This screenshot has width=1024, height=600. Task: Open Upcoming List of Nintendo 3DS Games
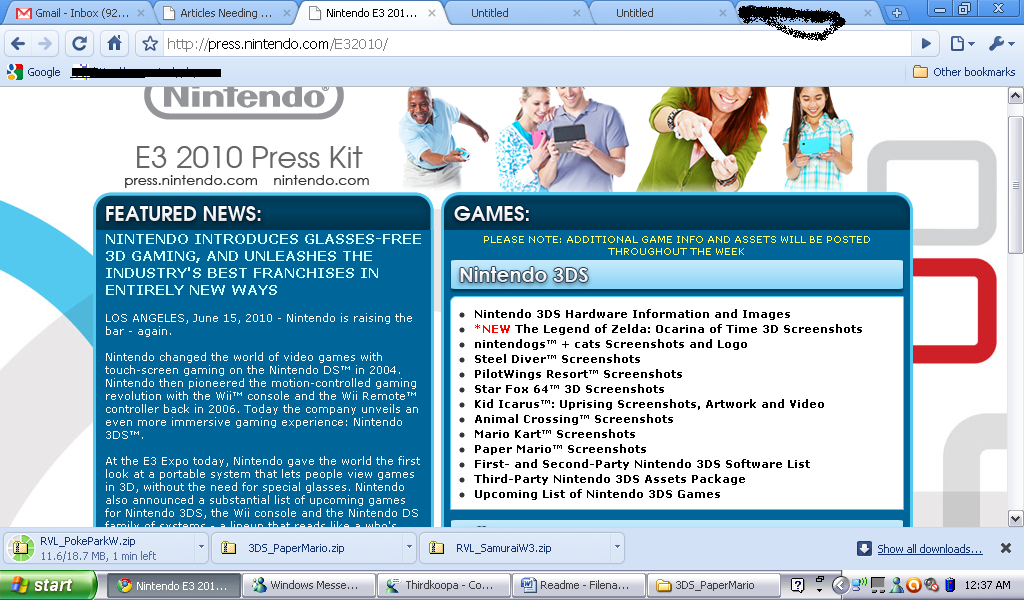[x=597, y=494]
